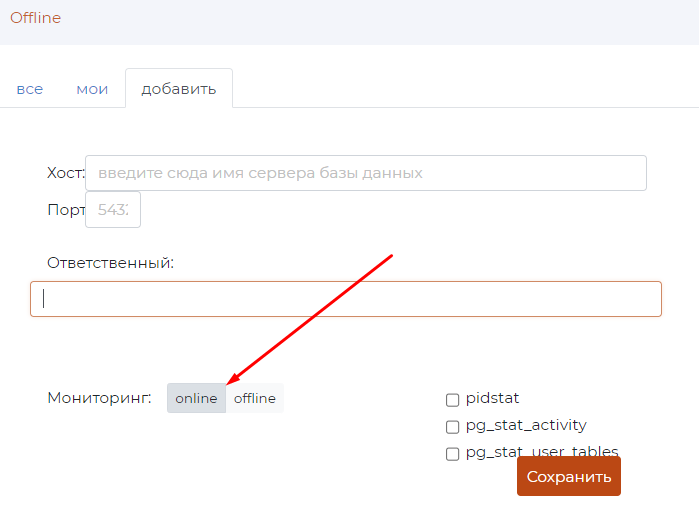
Task: Click the pg_stat_user_tables label text
Action: pos(542,452)
